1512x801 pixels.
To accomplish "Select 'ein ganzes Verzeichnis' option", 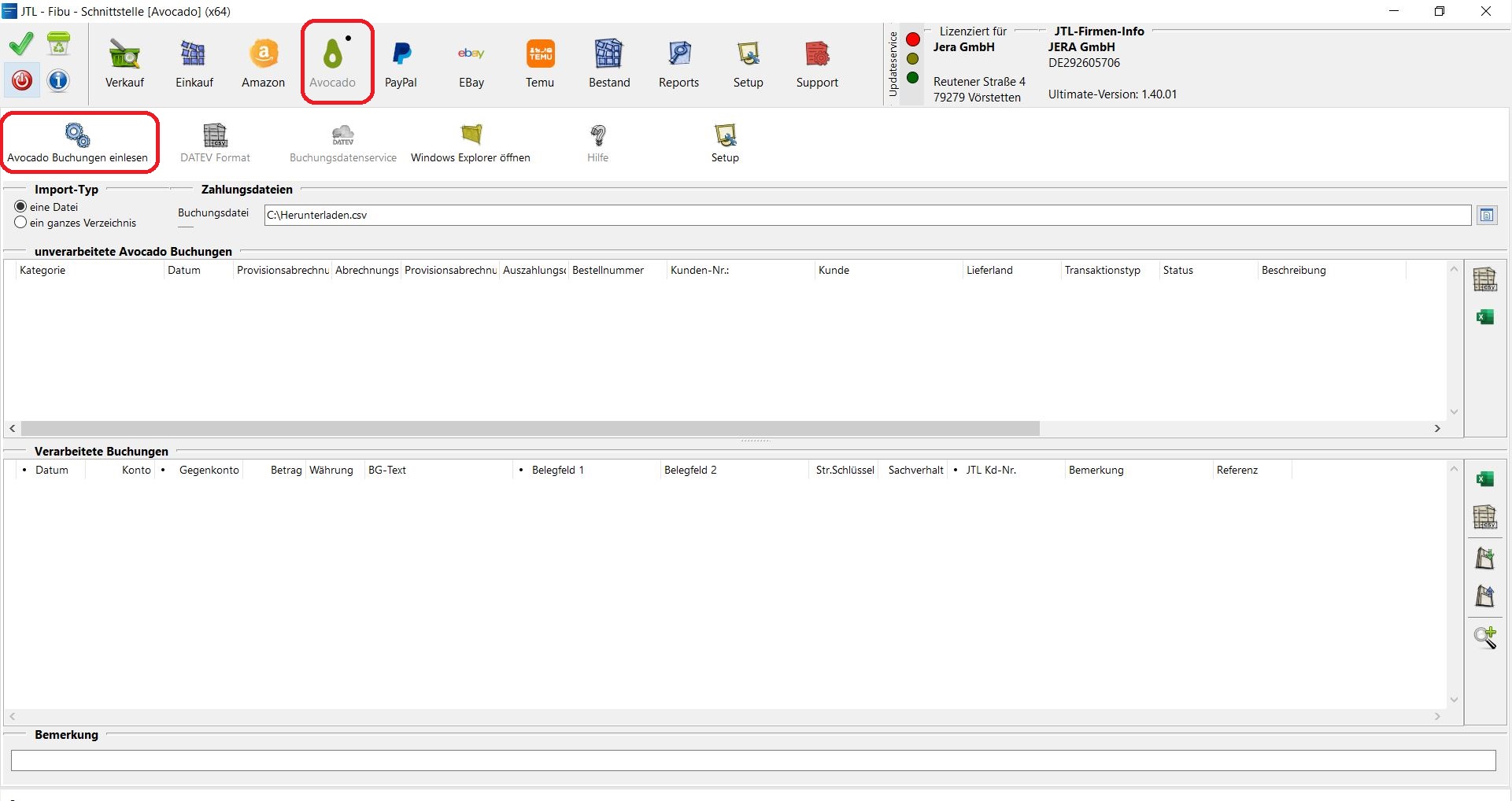I will tap(21, 223).
